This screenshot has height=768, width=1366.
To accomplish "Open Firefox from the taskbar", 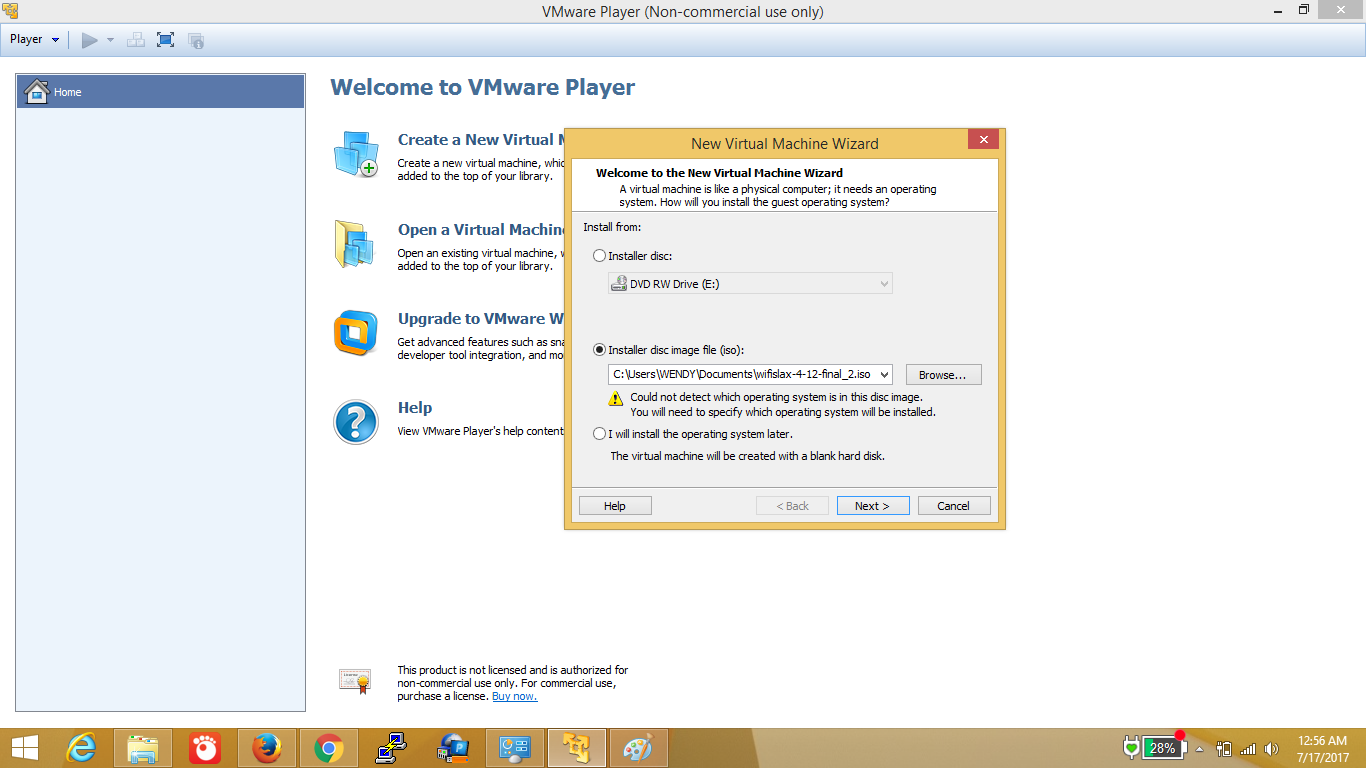I will click(267, 748).
